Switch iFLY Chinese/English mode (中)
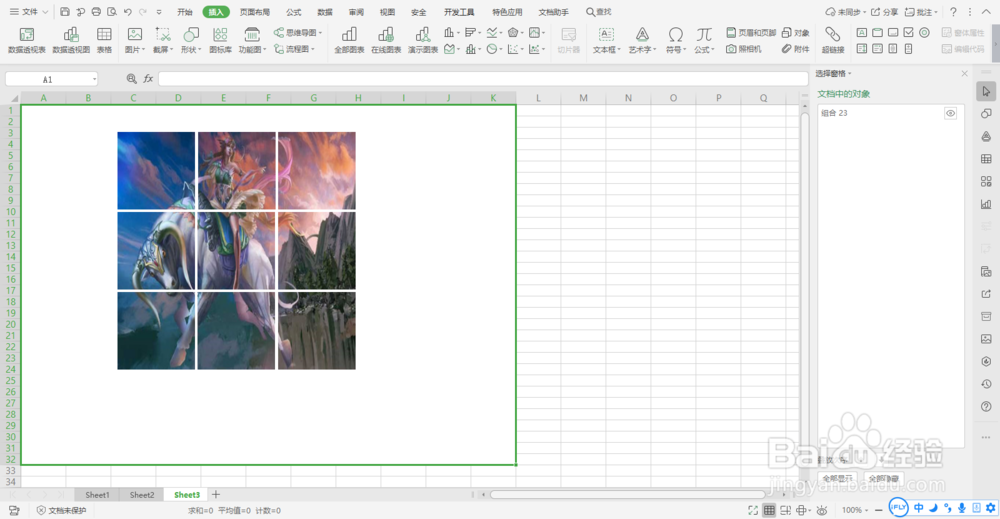 tap(918, 508)
